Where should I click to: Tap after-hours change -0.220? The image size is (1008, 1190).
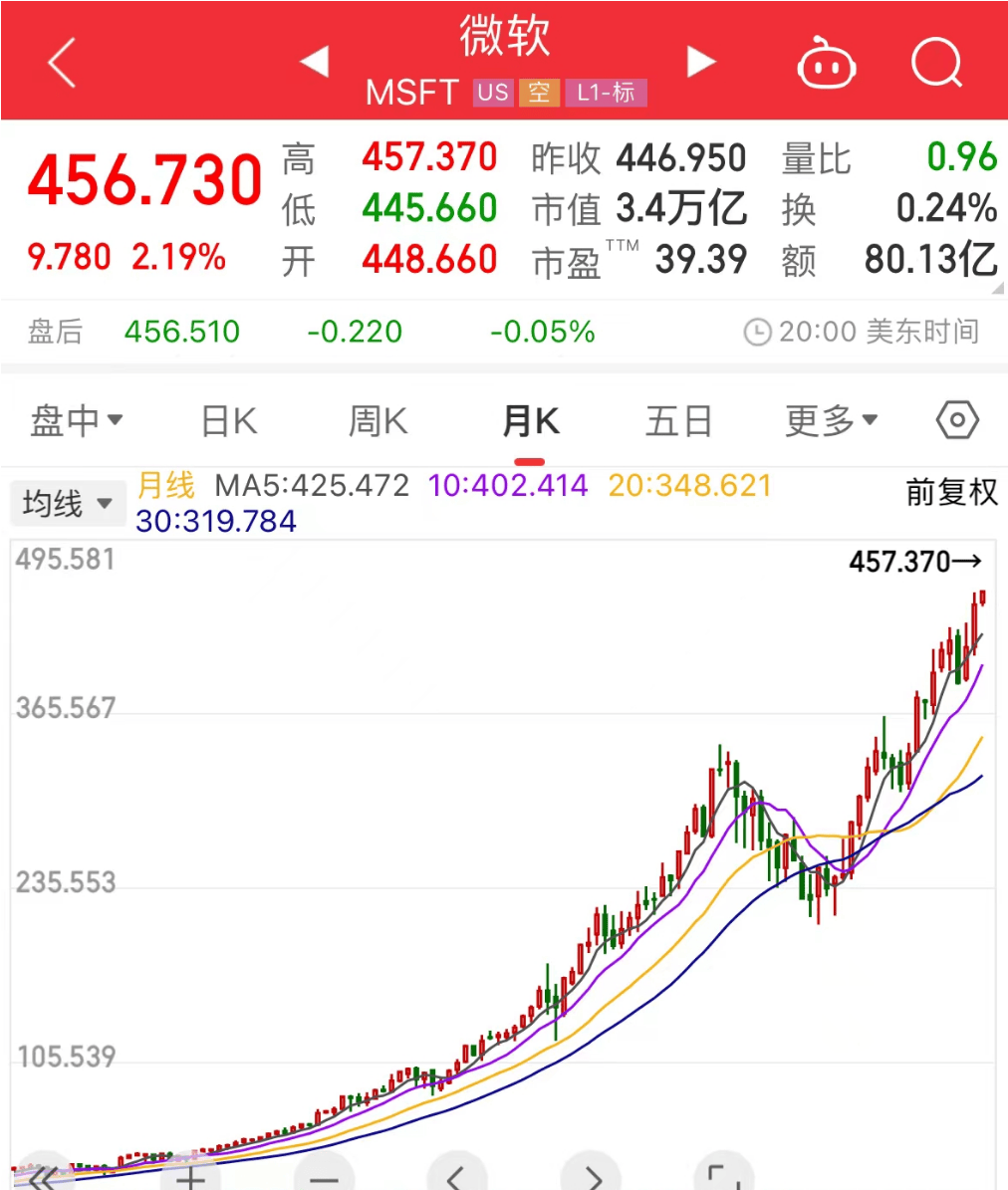tap(355, 332)
